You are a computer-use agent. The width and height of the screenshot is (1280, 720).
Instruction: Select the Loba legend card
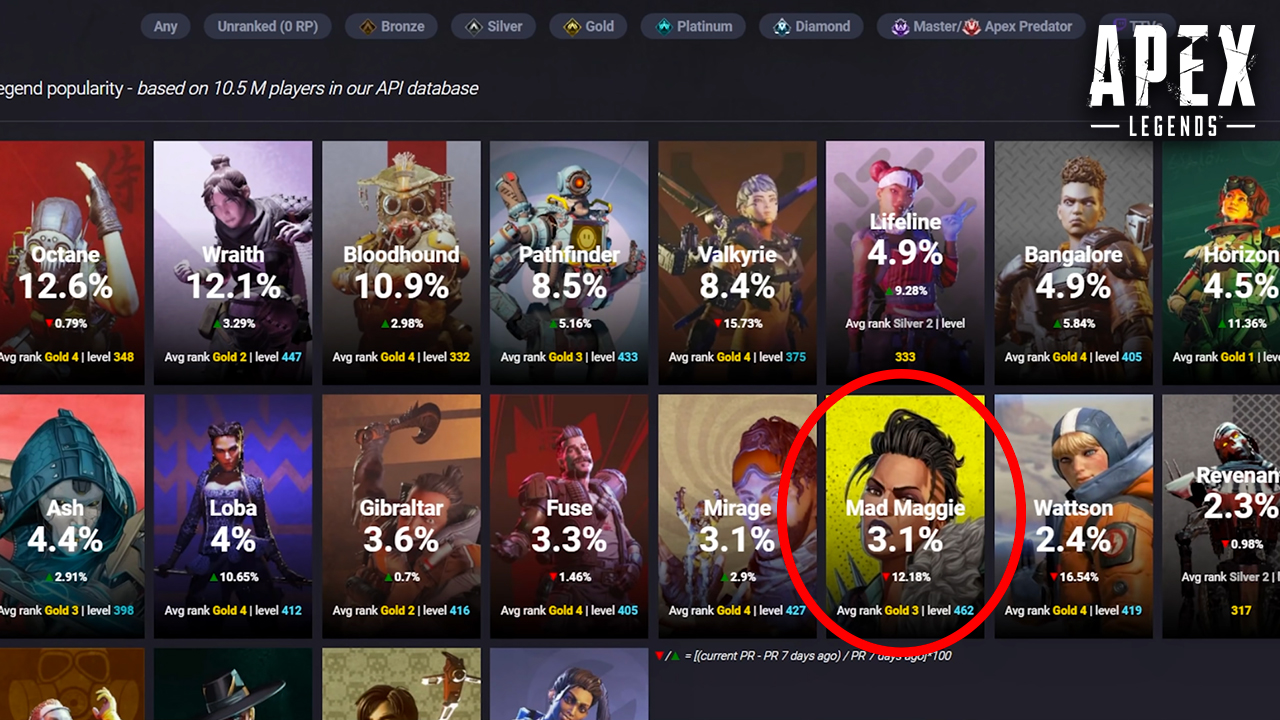point(233,516)
